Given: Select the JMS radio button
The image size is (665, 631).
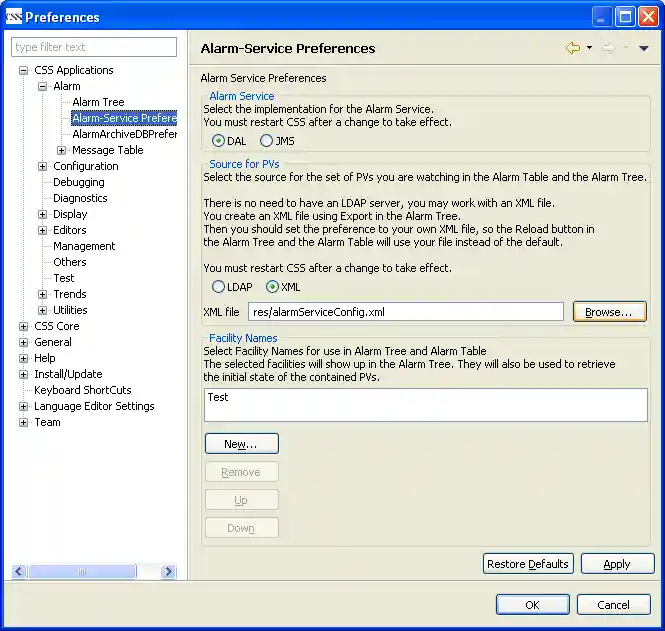Looking at the screenshot, I should [267, 141].
